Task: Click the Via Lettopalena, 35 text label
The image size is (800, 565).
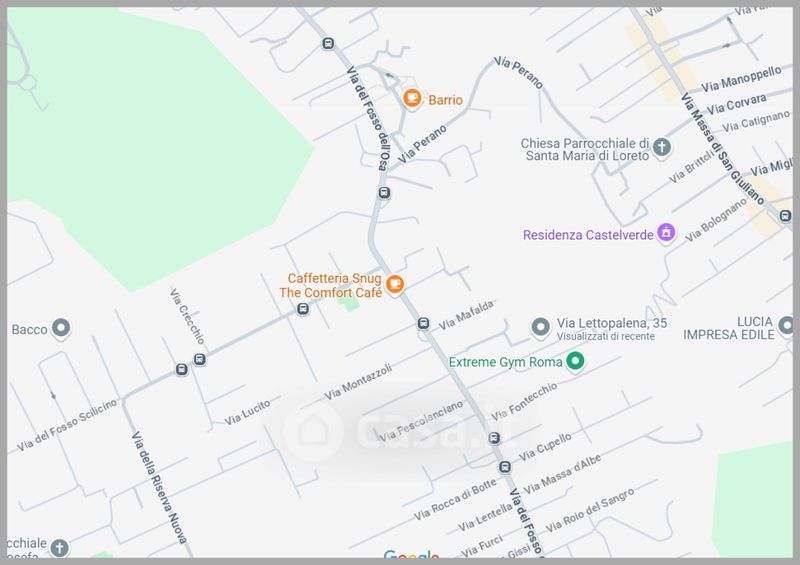Action: click(x=612, y=323)
